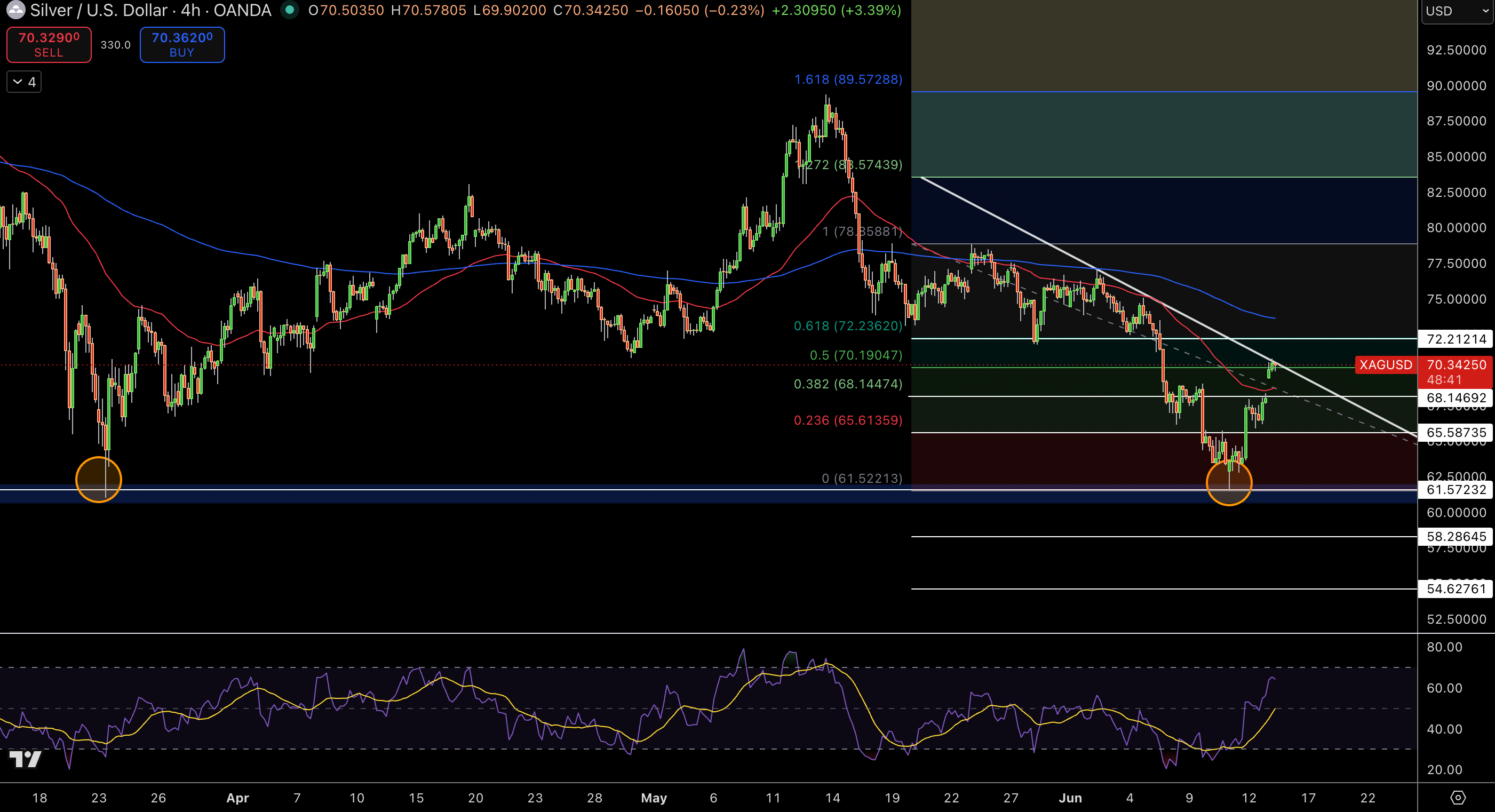Click the 52.50000 price scale label

[x=1456, y=619]
